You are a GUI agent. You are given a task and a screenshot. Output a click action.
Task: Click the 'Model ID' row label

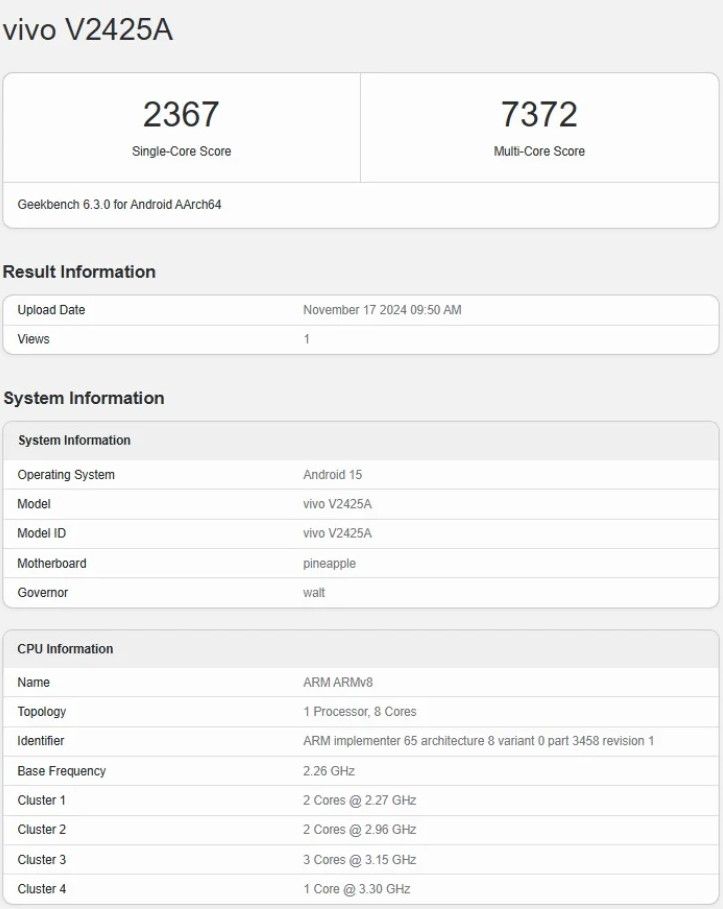click(x=42, y=533)
